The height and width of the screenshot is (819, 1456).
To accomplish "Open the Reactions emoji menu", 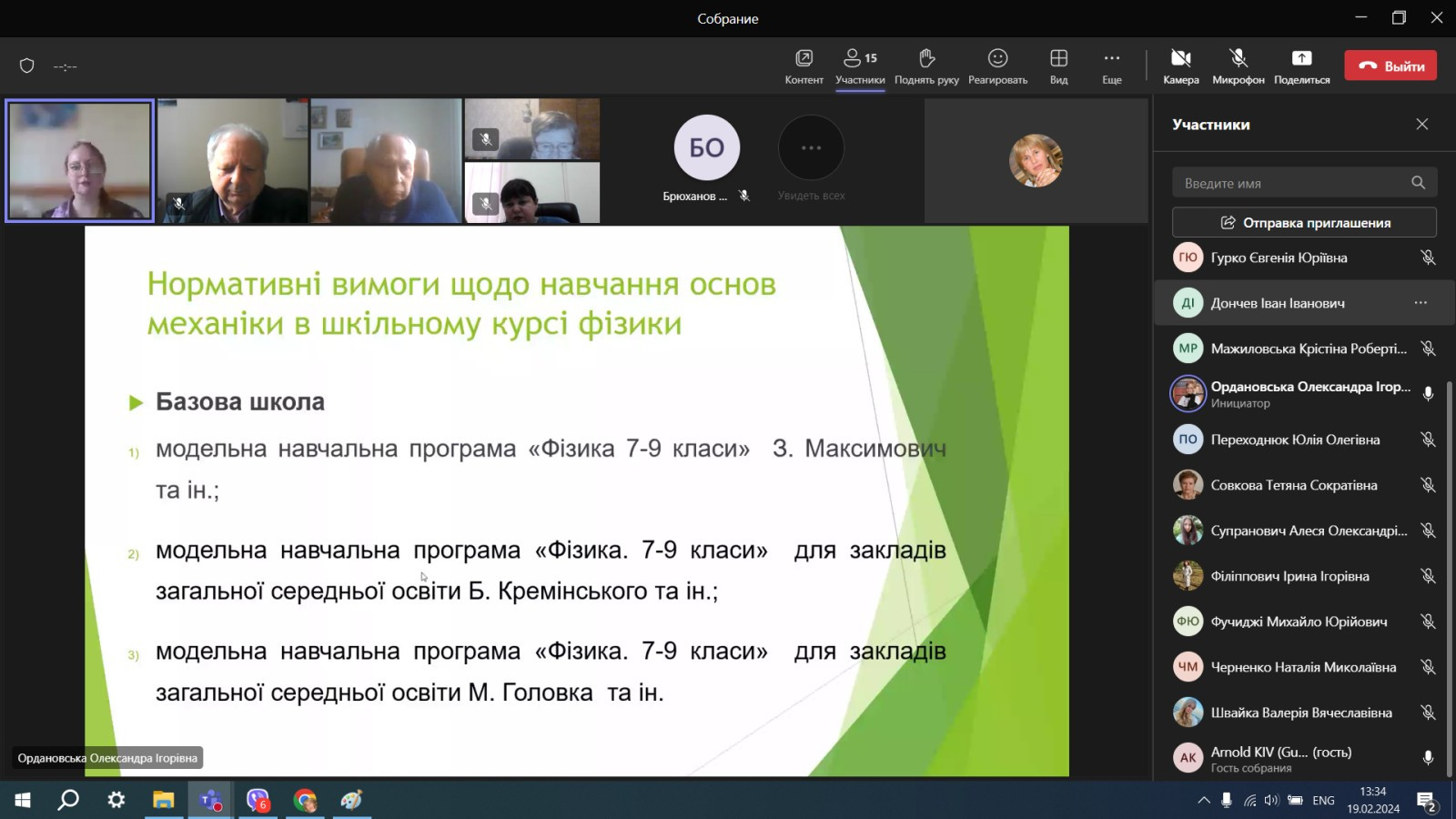I will click(997, 66).
